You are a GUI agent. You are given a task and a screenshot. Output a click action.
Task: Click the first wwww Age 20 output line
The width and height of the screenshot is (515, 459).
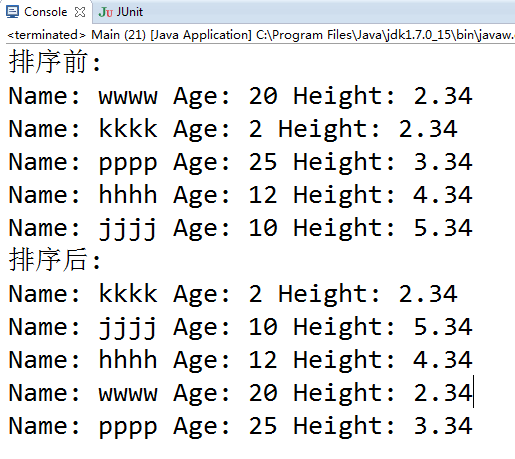240,96
